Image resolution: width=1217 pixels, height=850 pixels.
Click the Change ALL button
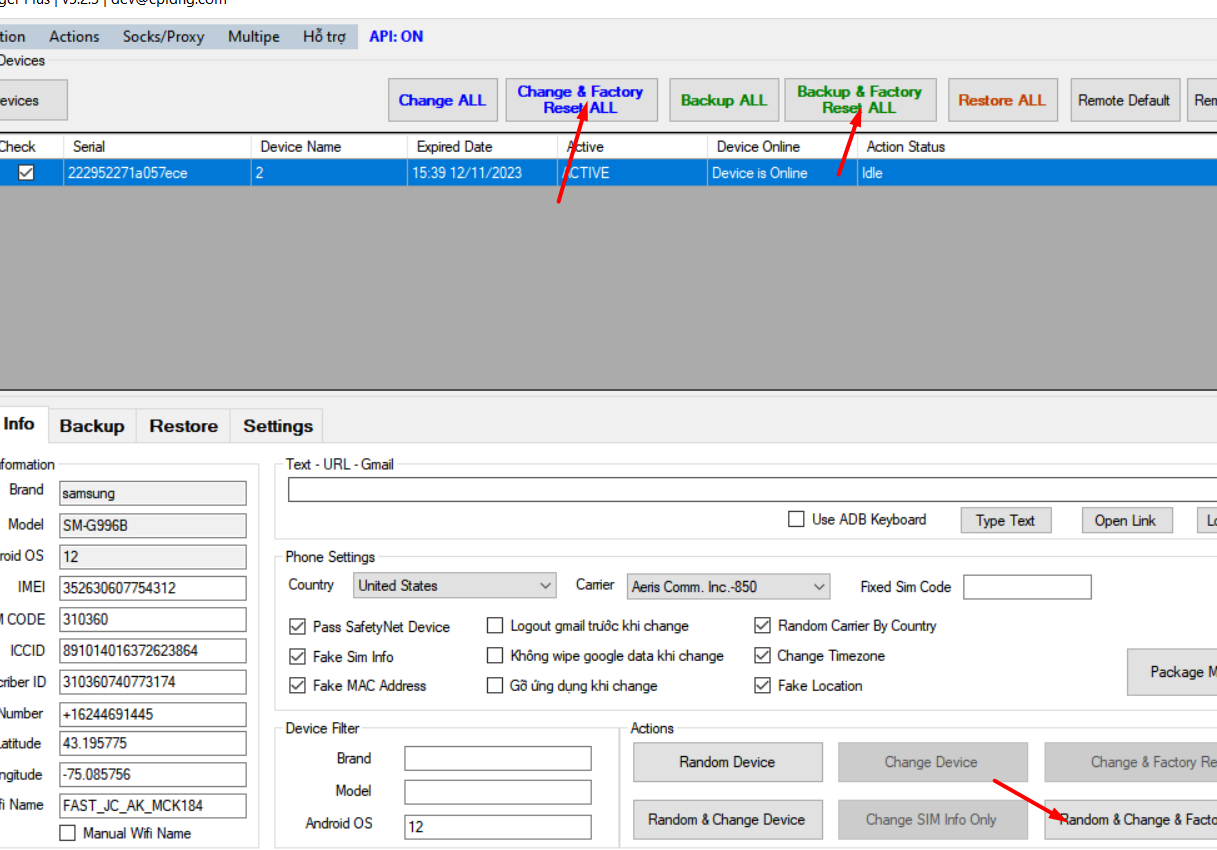click(442, 100)
